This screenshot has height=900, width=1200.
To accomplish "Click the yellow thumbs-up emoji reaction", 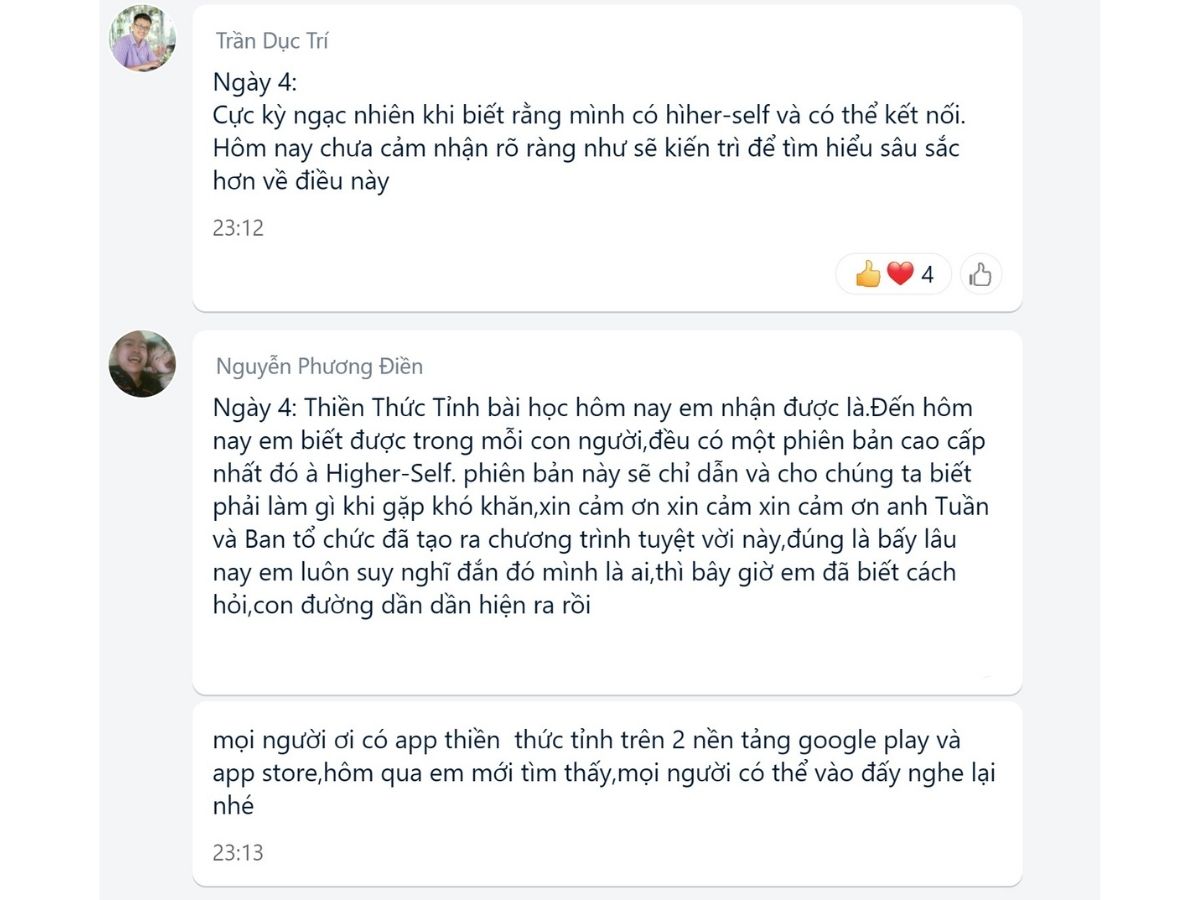I will click(x=868, y=273).
